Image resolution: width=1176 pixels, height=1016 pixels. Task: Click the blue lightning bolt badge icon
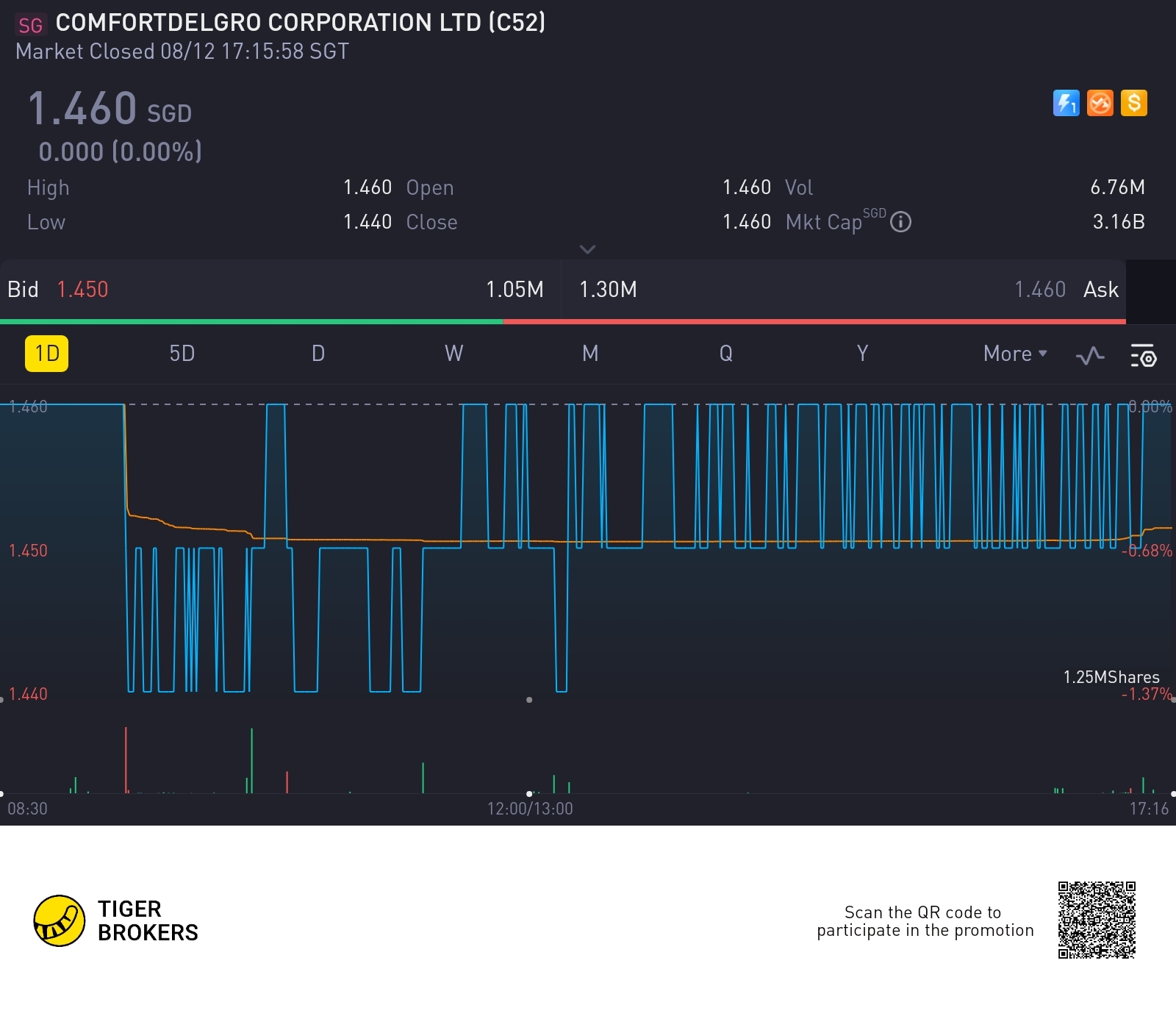1066,103
